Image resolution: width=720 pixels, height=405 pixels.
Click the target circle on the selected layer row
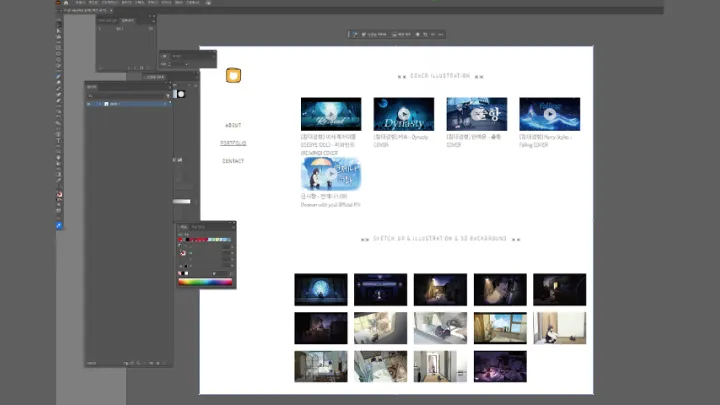tap(165, 104)
